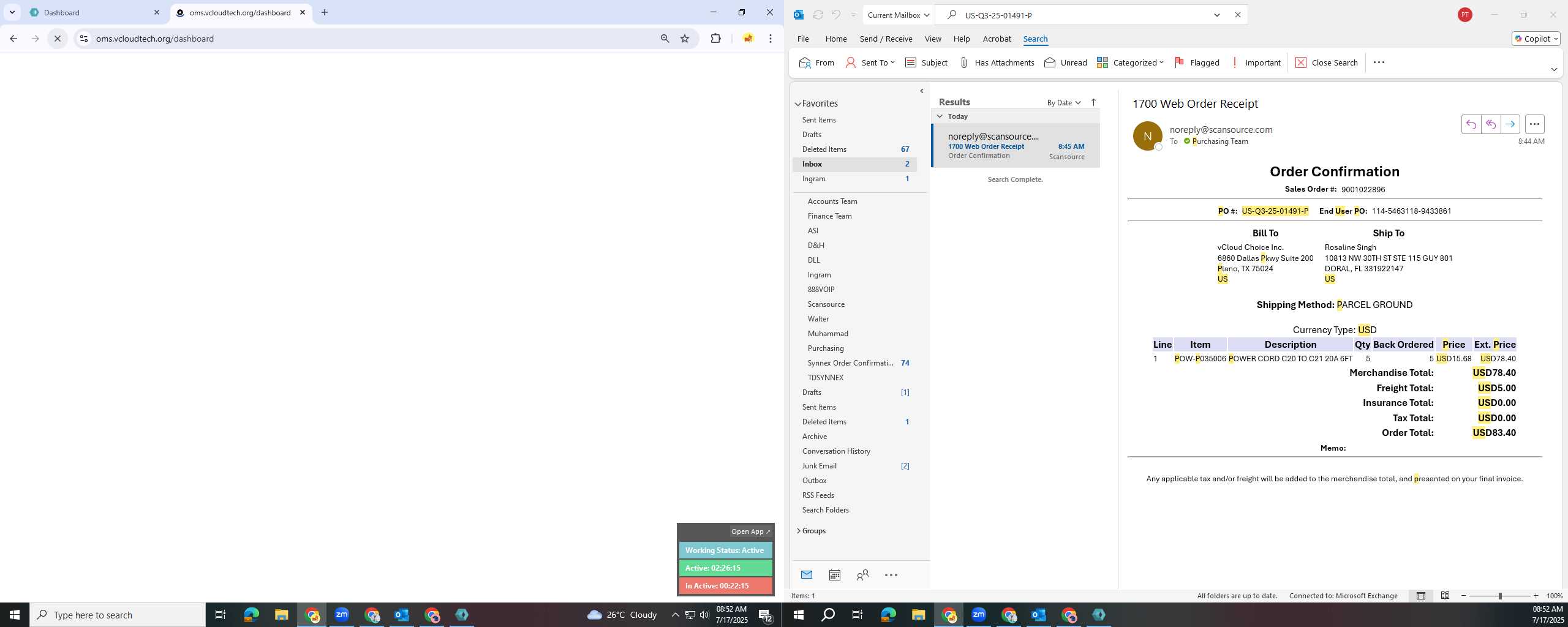Open Outlook People view icon
Screen dimensions: 1568x627
click(x=862, y=575)
